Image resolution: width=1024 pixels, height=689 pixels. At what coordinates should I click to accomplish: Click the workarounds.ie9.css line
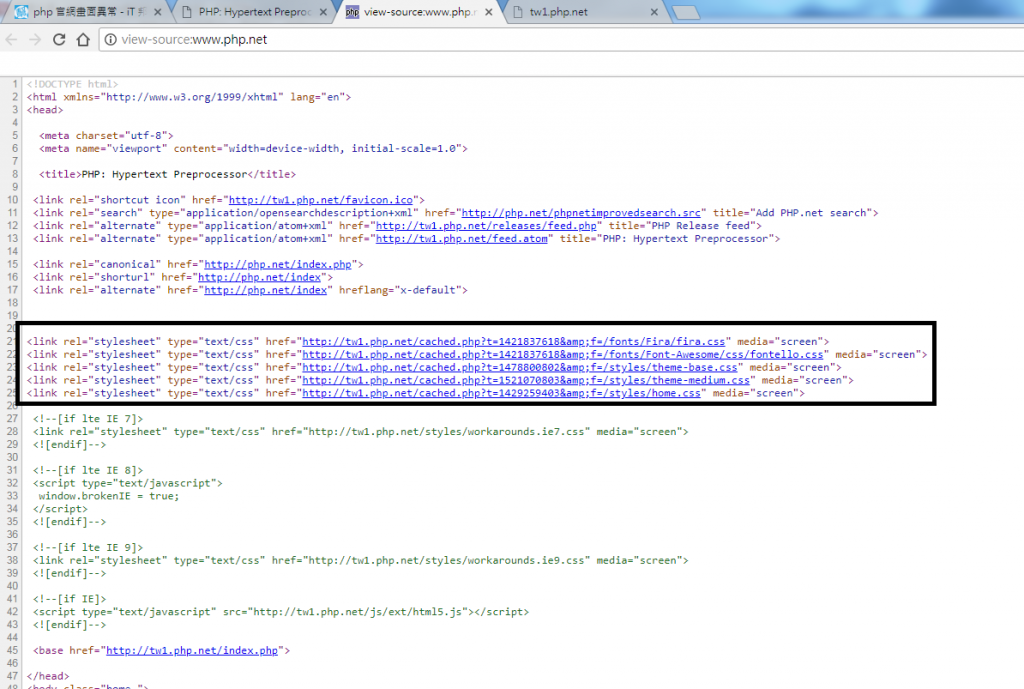coord(360,560)
